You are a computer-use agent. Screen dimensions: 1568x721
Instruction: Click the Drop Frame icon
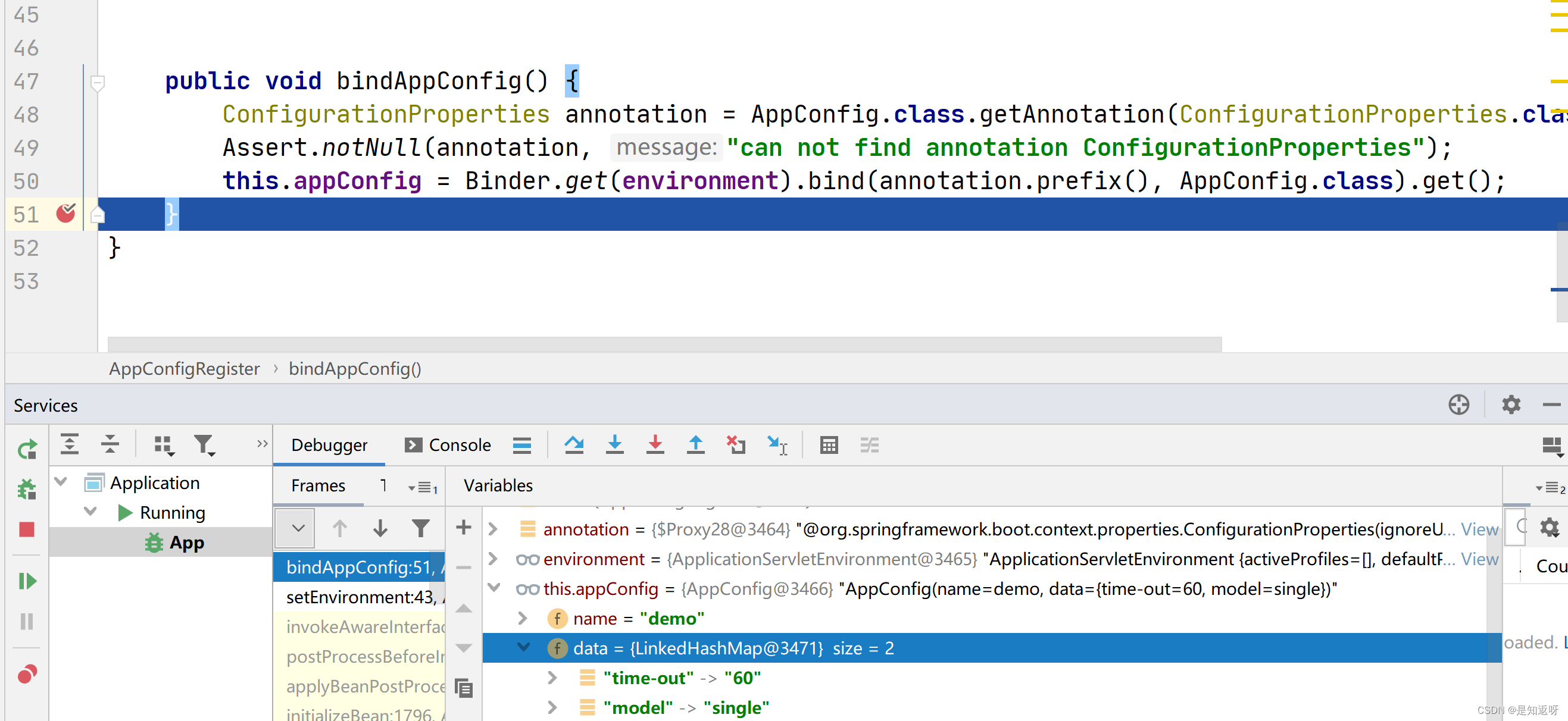[x=736, y=445]
